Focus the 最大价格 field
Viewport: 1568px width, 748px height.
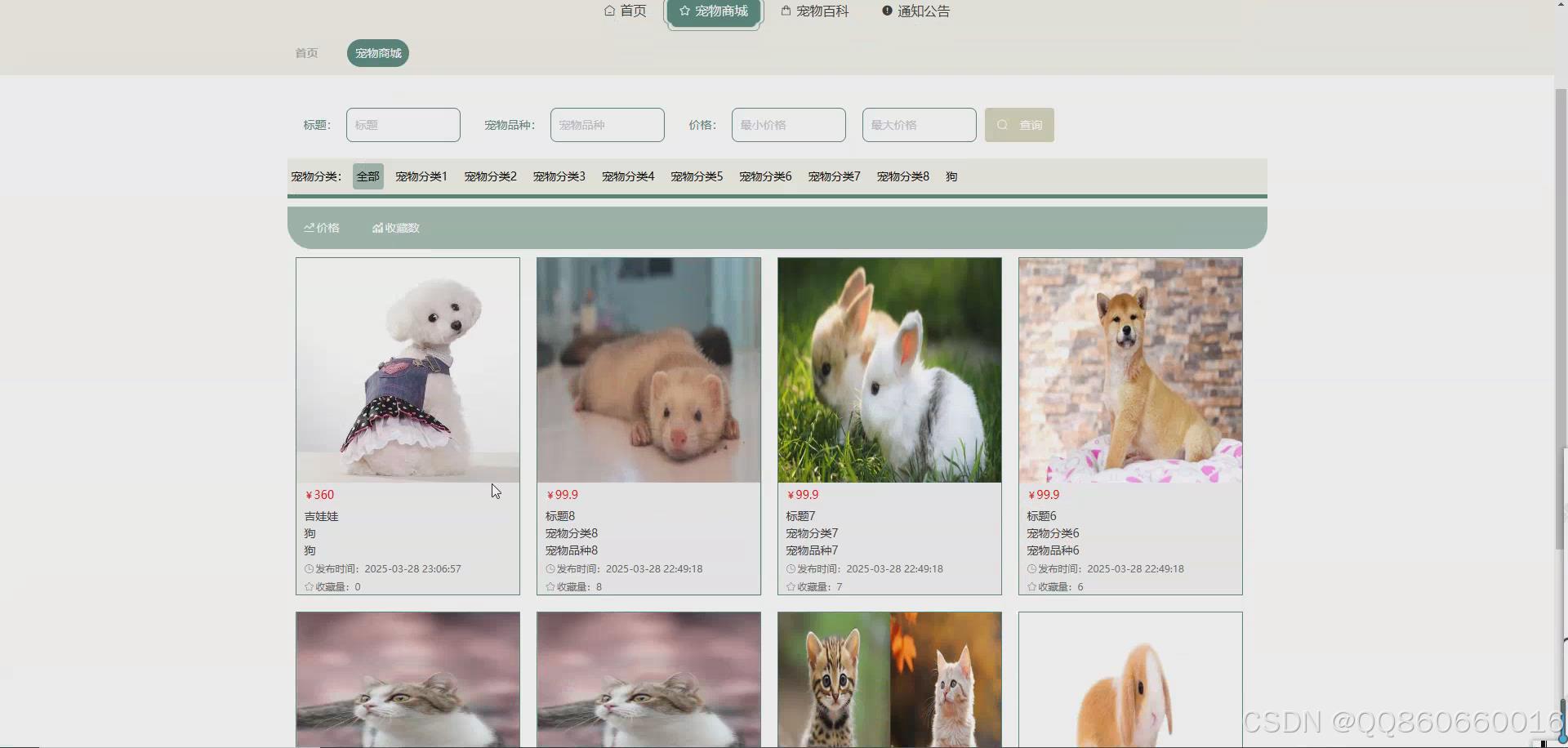(x=920, y=125)
